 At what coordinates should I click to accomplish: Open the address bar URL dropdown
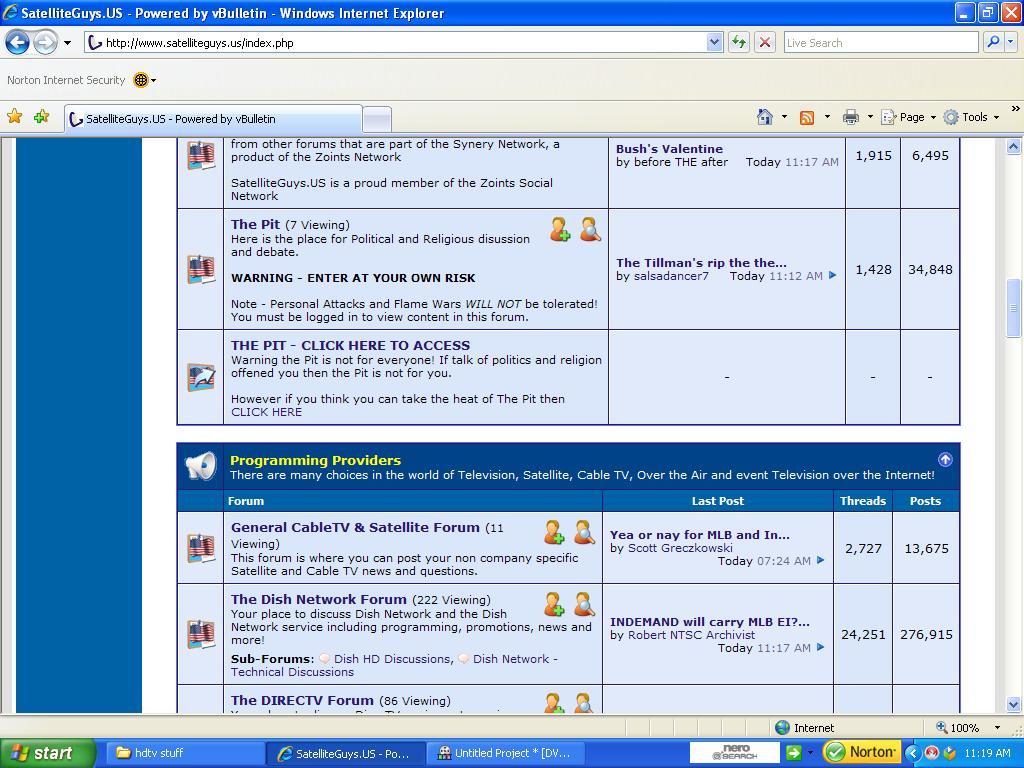pos(714,42)
